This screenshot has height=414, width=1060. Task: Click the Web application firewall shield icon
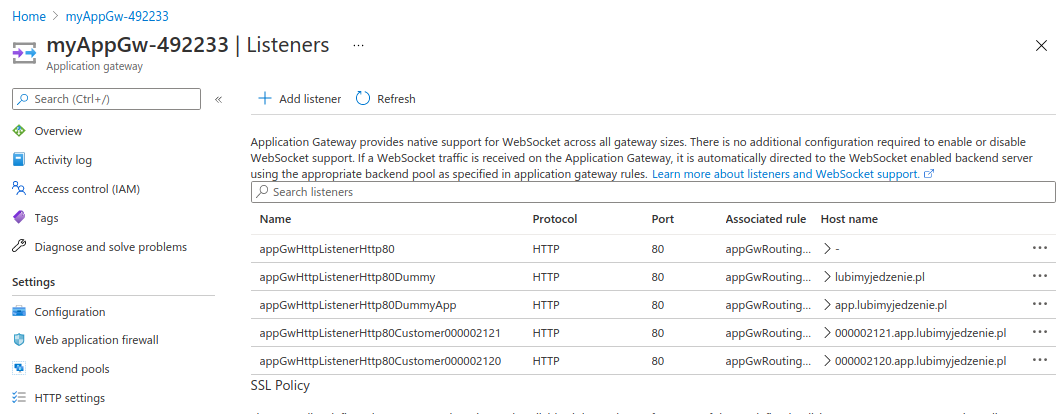pyautogui.click(x=18, y=340)
